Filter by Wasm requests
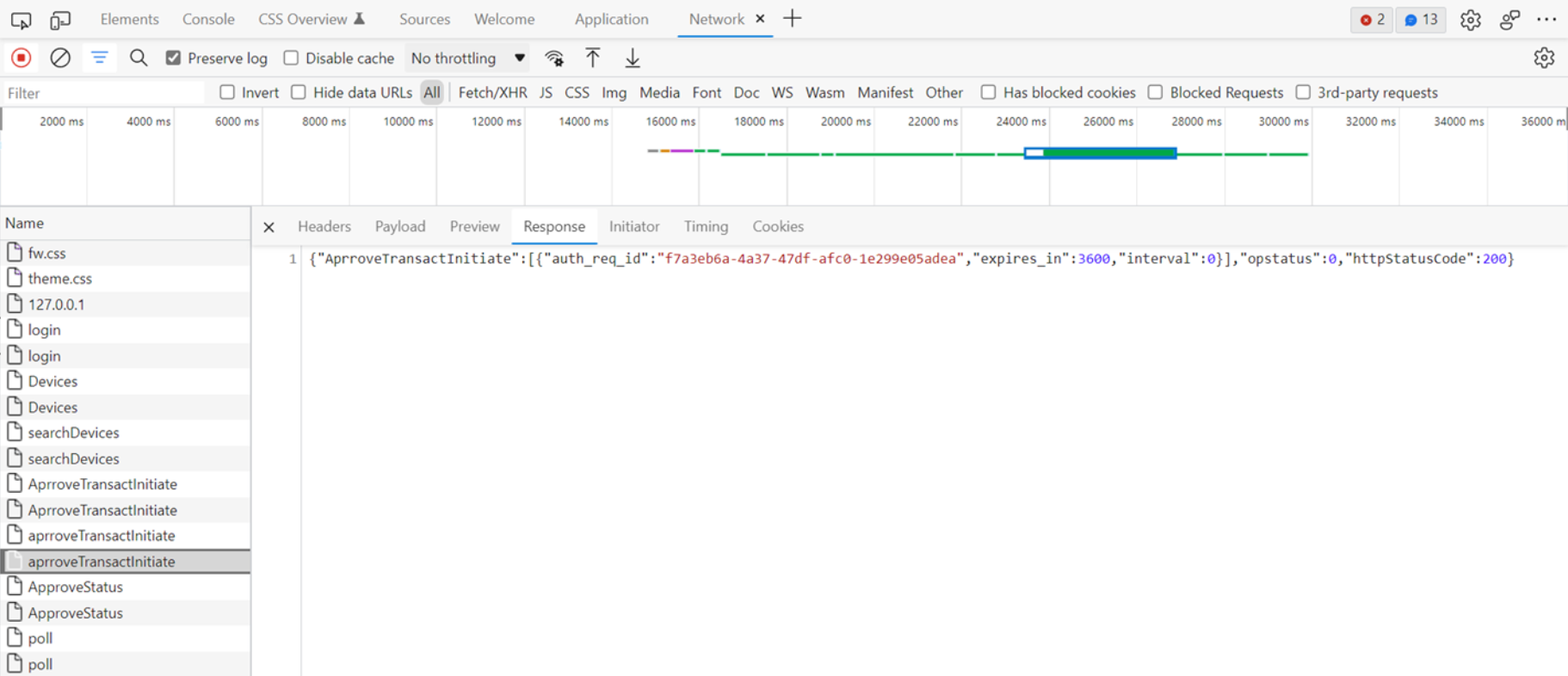 [x=824, y=92]
